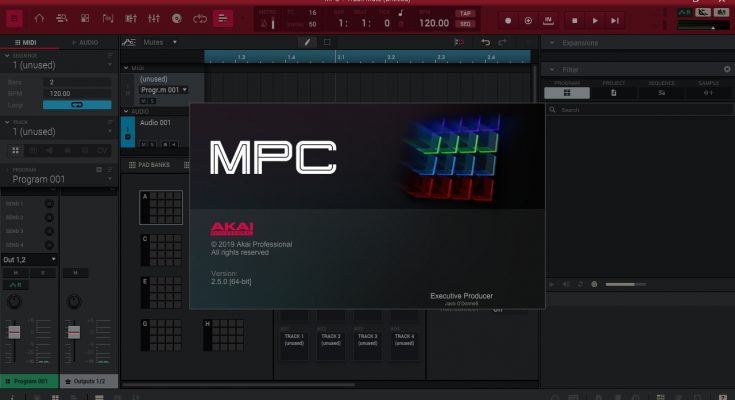735x400 pixels.
Task: Click the Overdub button in transport
Action: click(527, 19)
